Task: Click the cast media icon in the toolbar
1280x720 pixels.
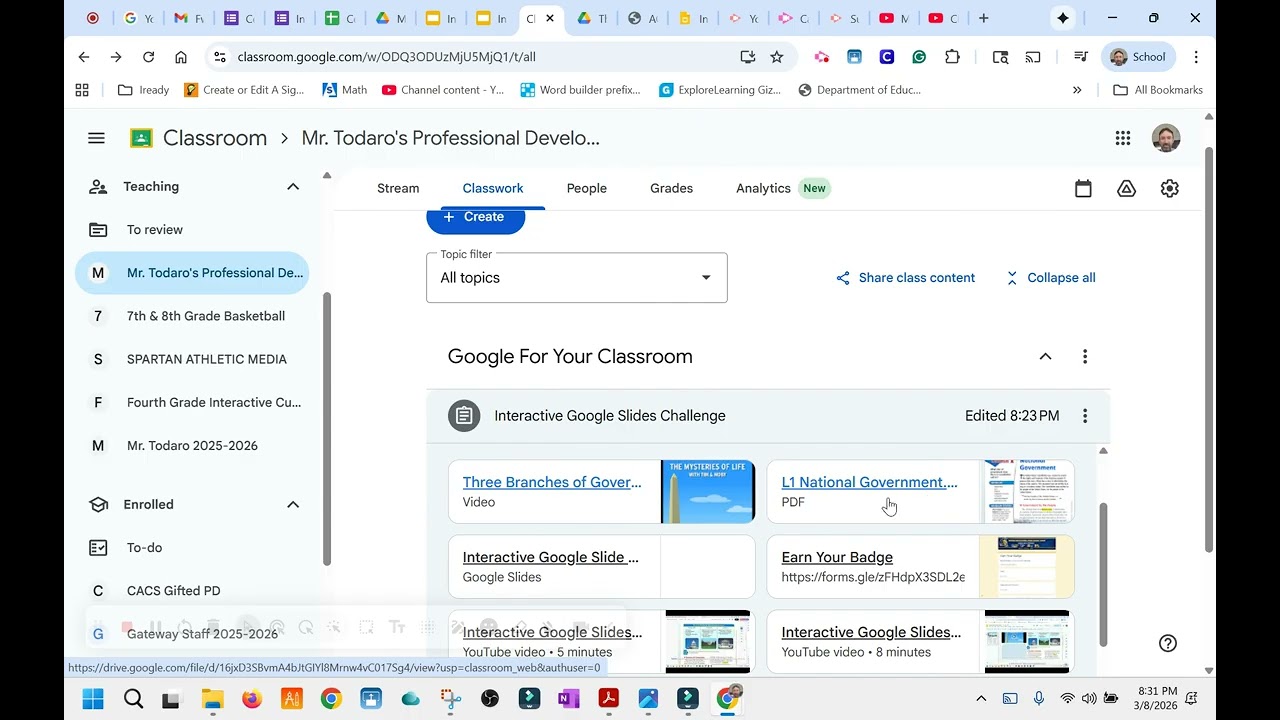Action: 1033,57
